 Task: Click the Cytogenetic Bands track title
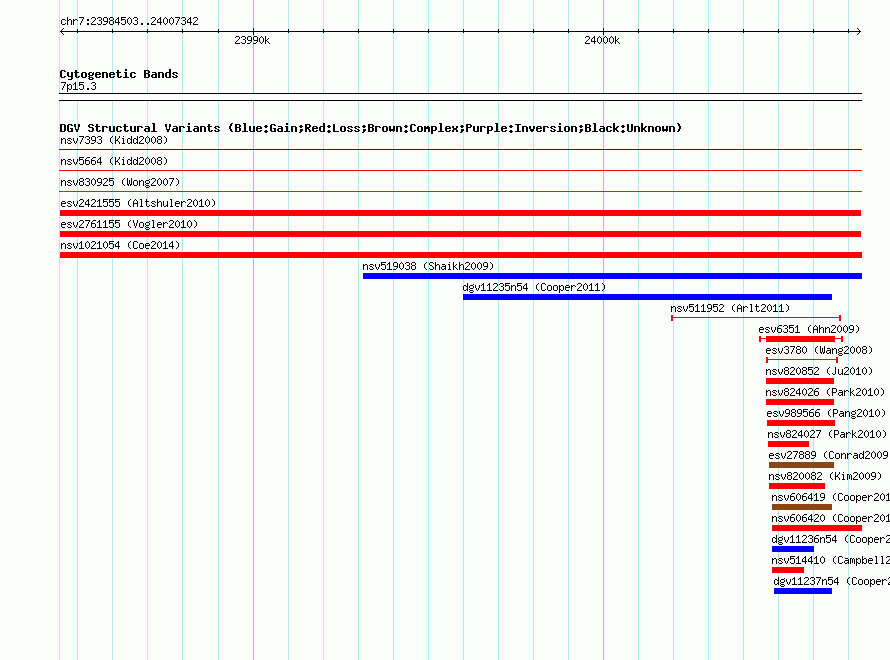119,74
